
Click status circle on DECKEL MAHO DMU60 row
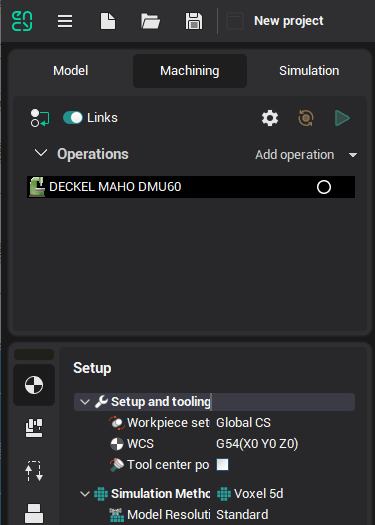point(324,188)
